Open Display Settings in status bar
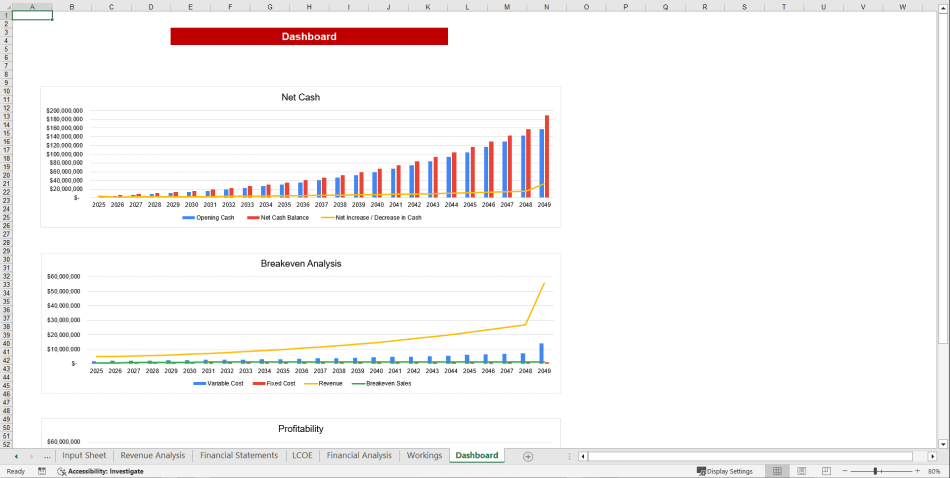The image size is (950, 478). [x=725, y=471]
